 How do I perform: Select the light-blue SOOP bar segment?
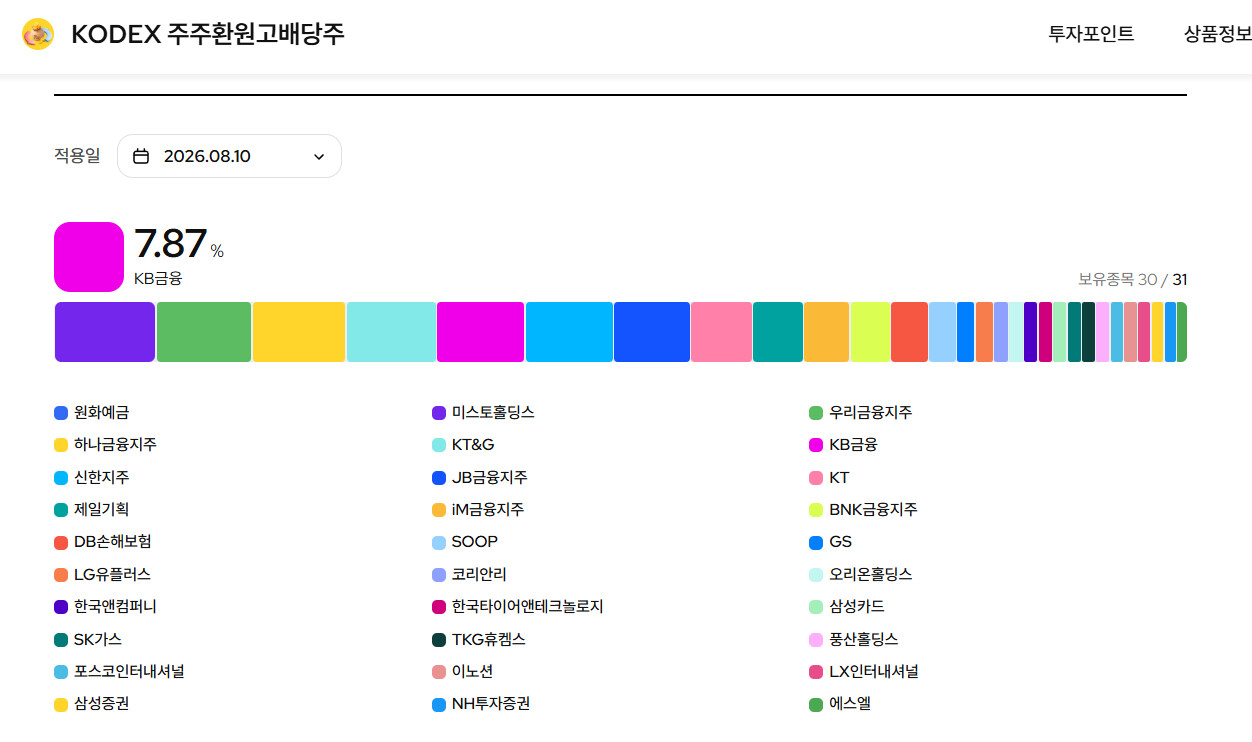point(942,332)
